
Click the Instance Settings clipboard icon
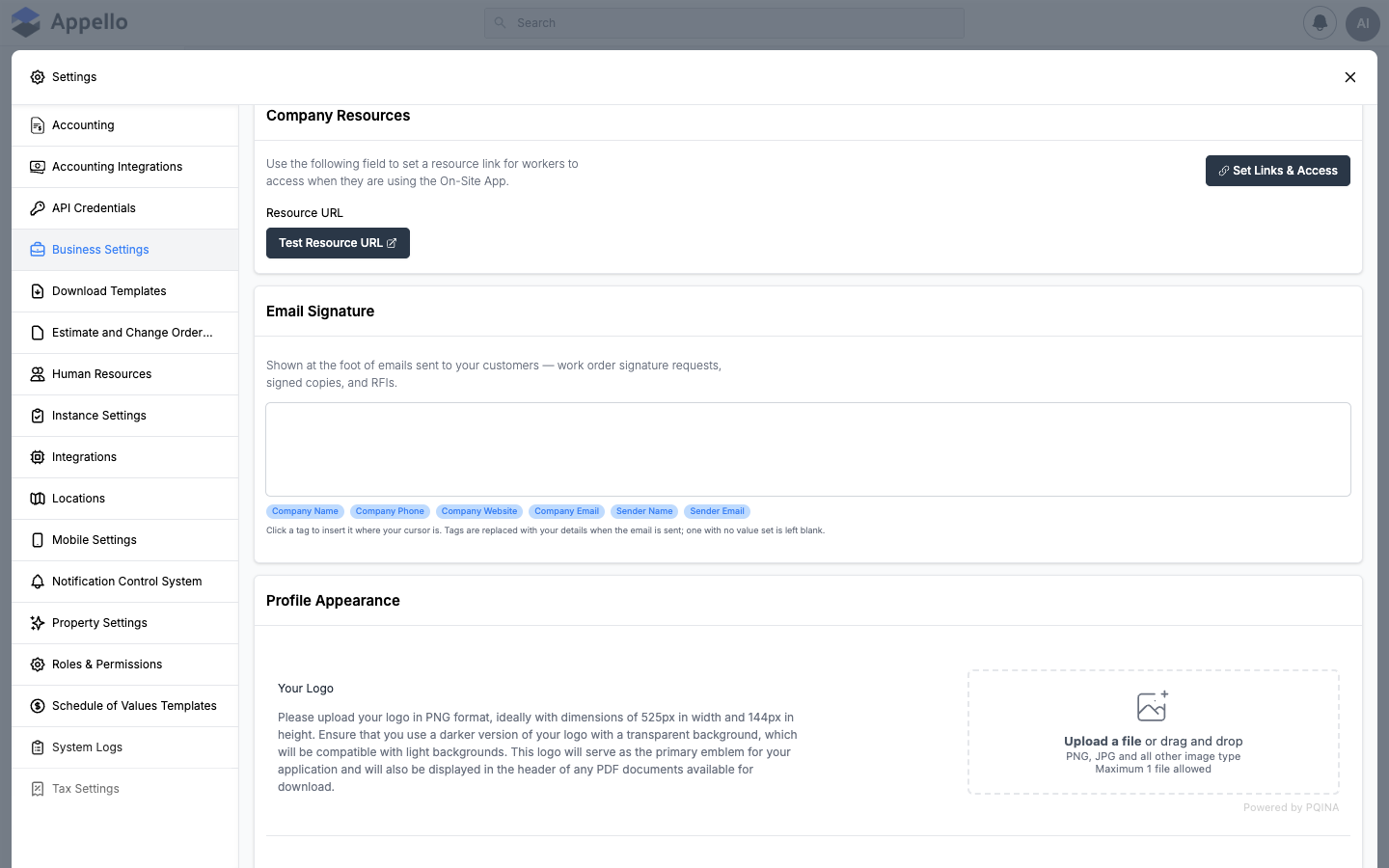point(38,416)
